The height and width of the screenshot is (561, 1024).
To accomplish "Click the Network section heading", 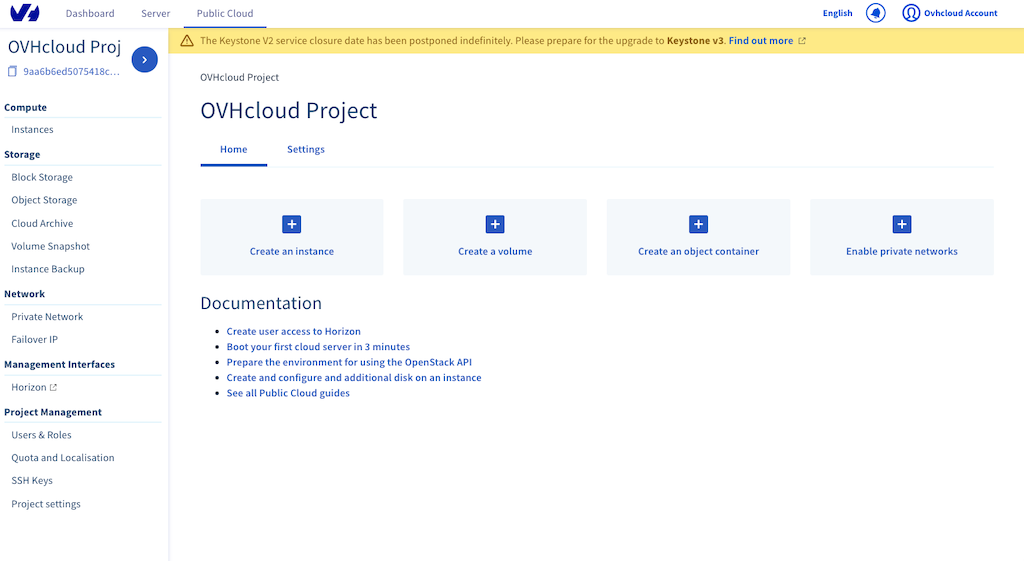I will click(x=24, y=294).
